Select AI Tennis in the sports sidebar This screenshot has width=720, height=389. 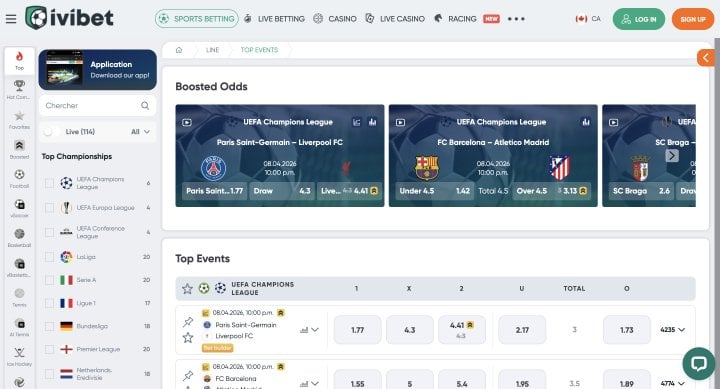(x=19, y=327)
